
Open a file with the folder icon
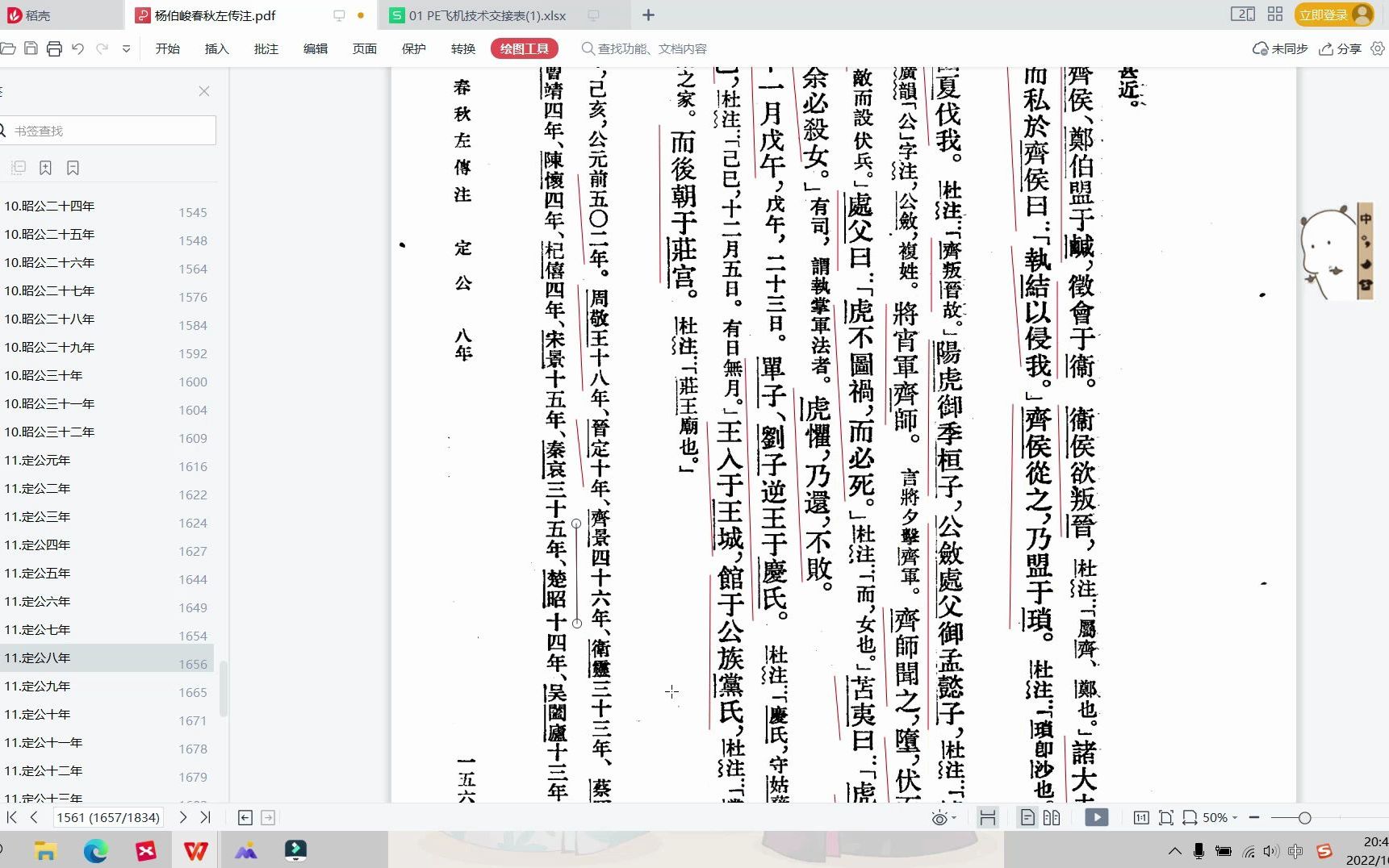pyautogui.click(x=7, y=48)
